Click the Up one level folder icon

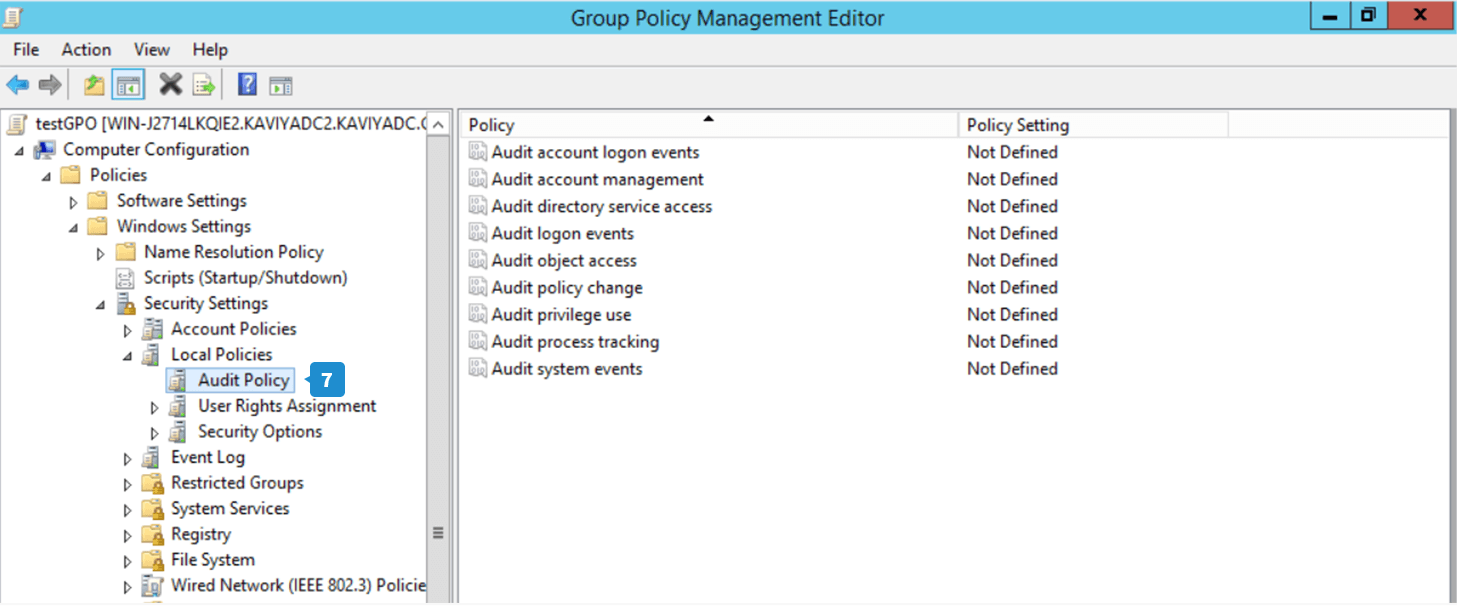[x=94, y=85]
